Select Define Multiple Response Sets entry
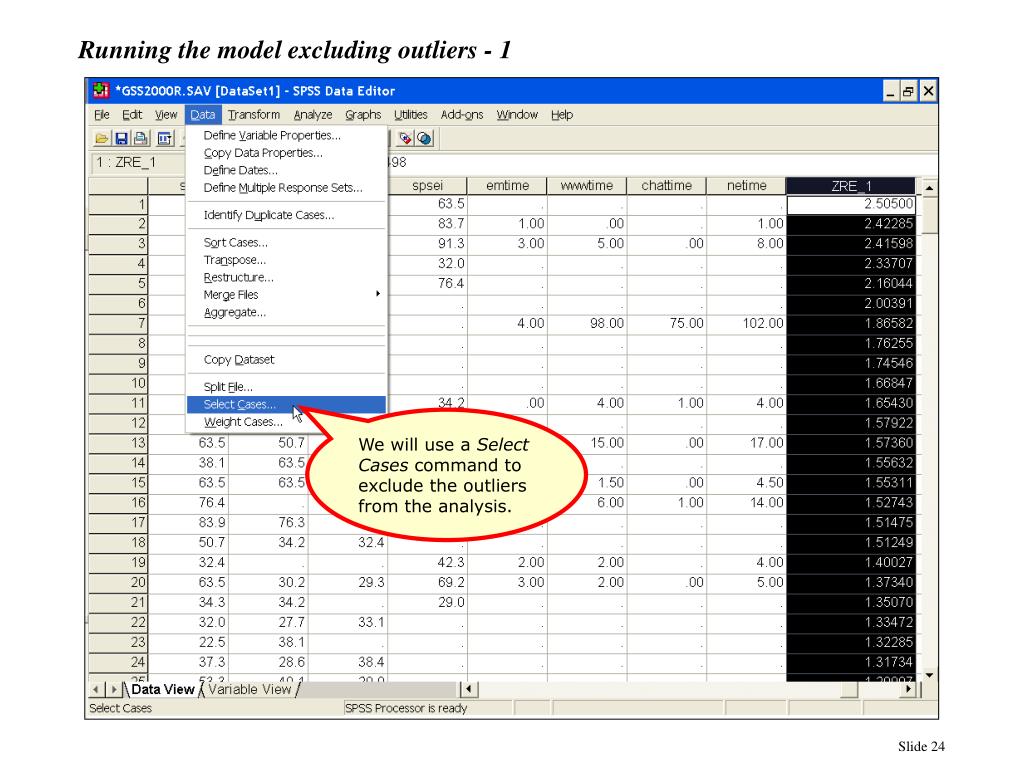The width and height of the screenshot is (1024, 768). pyautogui.click(x=286, y=188)
